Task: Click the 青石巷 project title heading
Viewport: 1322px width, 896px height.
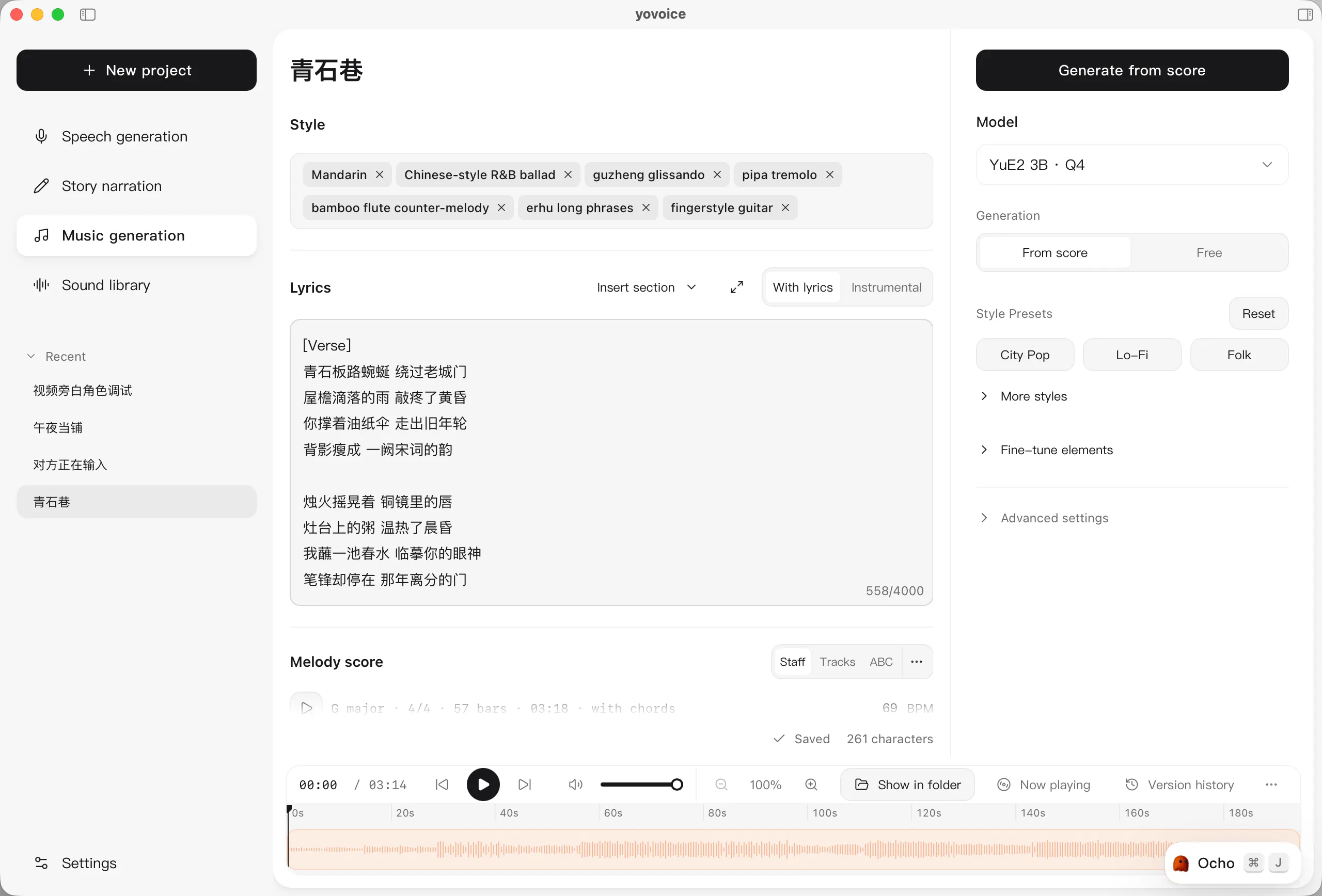Action: (326, 71)
